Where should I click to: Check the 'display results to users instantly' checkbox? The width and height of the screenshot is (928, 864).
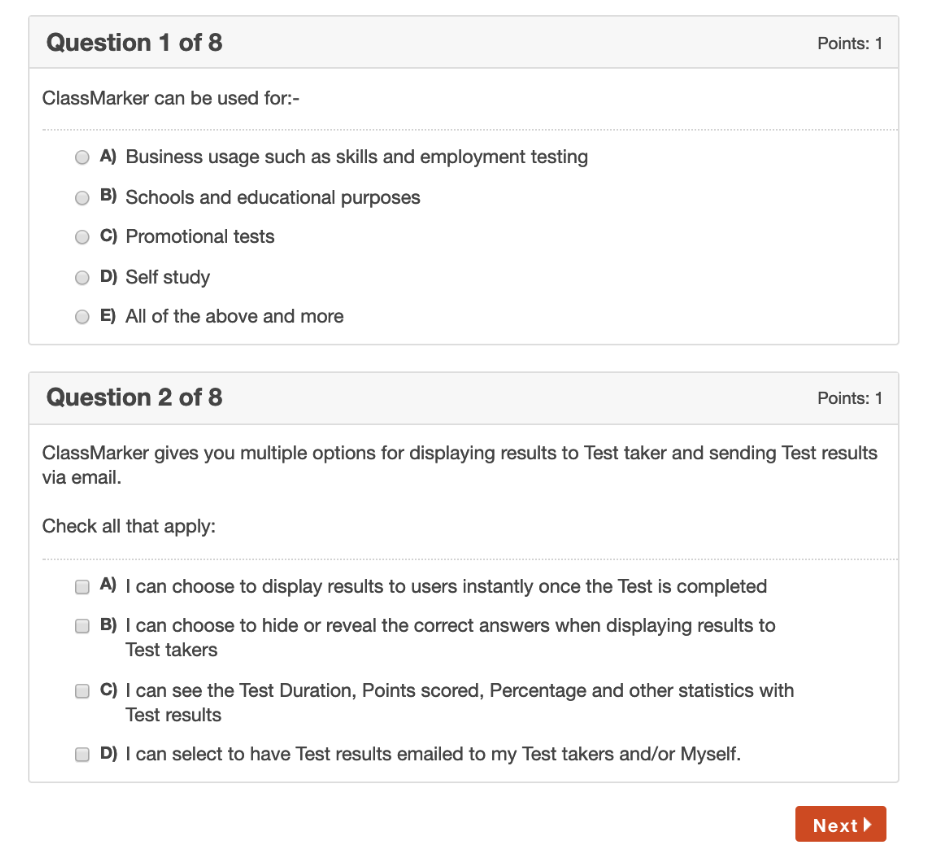coord(82,587)
